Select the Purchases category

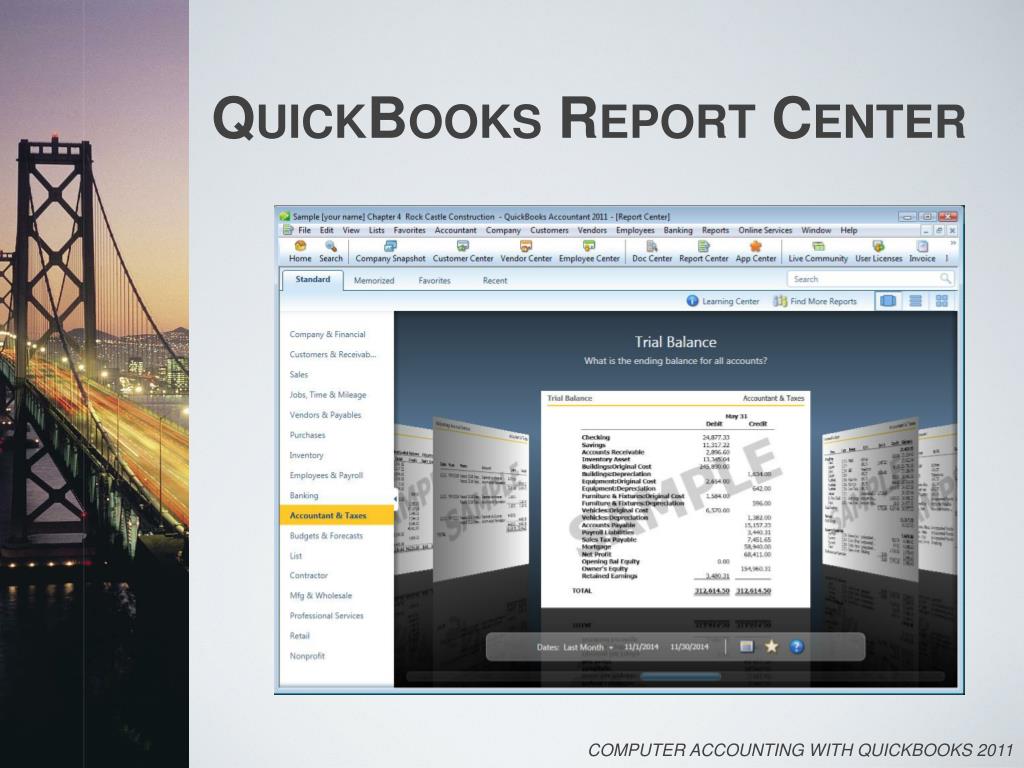click(x=307, y=435)
